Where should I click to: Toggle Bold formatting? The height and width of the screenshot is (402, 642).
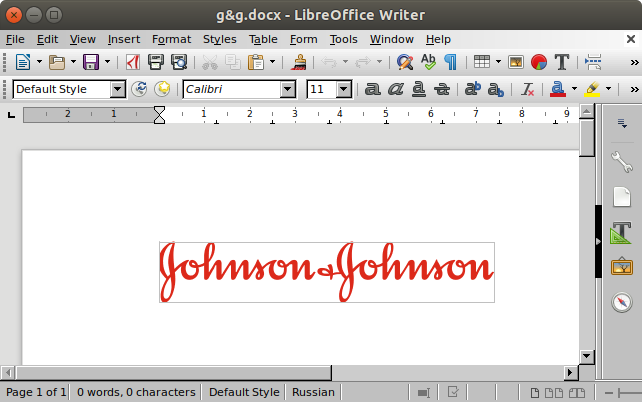point(372,89)
